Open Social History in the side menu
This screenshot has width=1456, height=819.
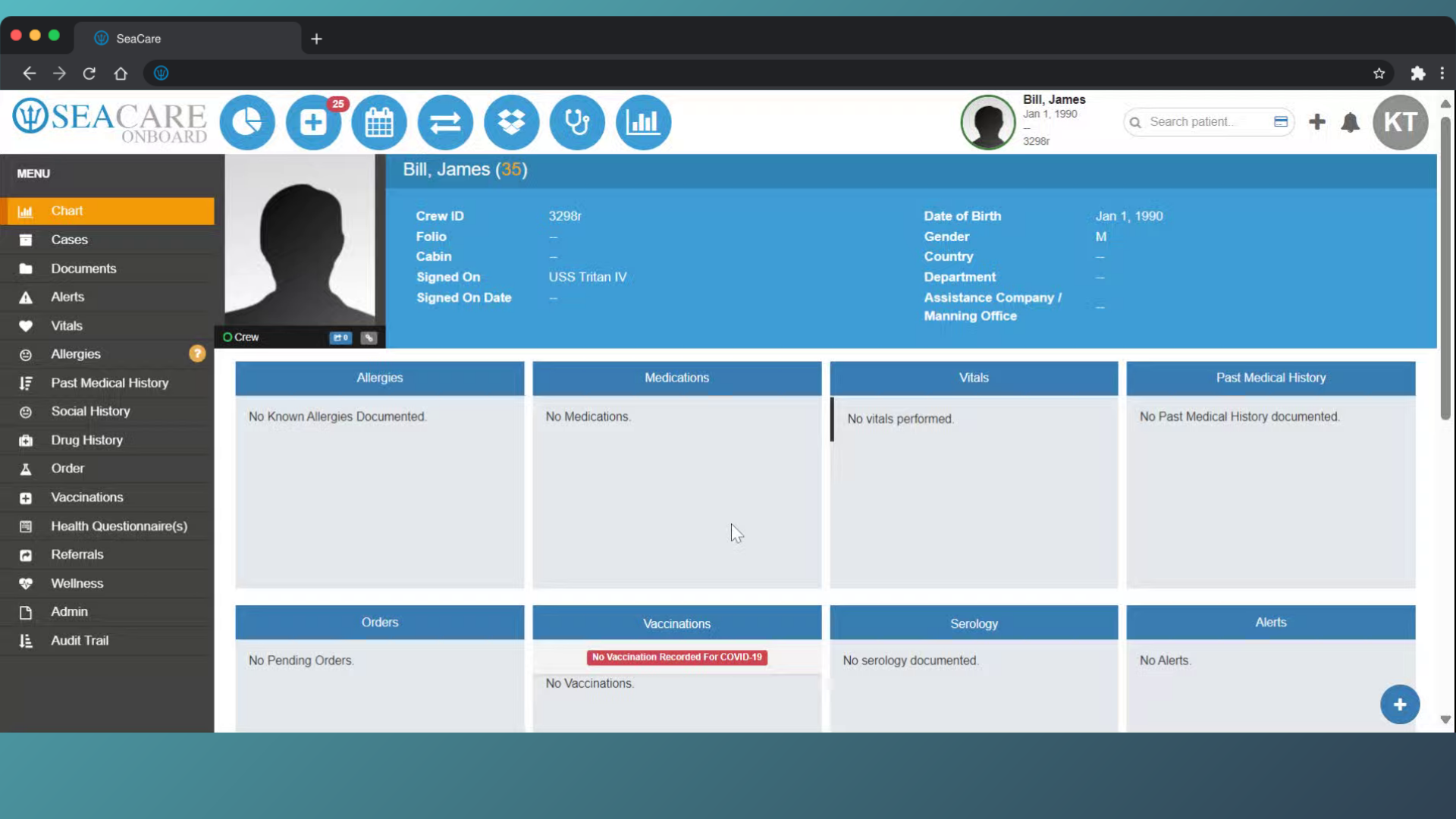[107, 411]
